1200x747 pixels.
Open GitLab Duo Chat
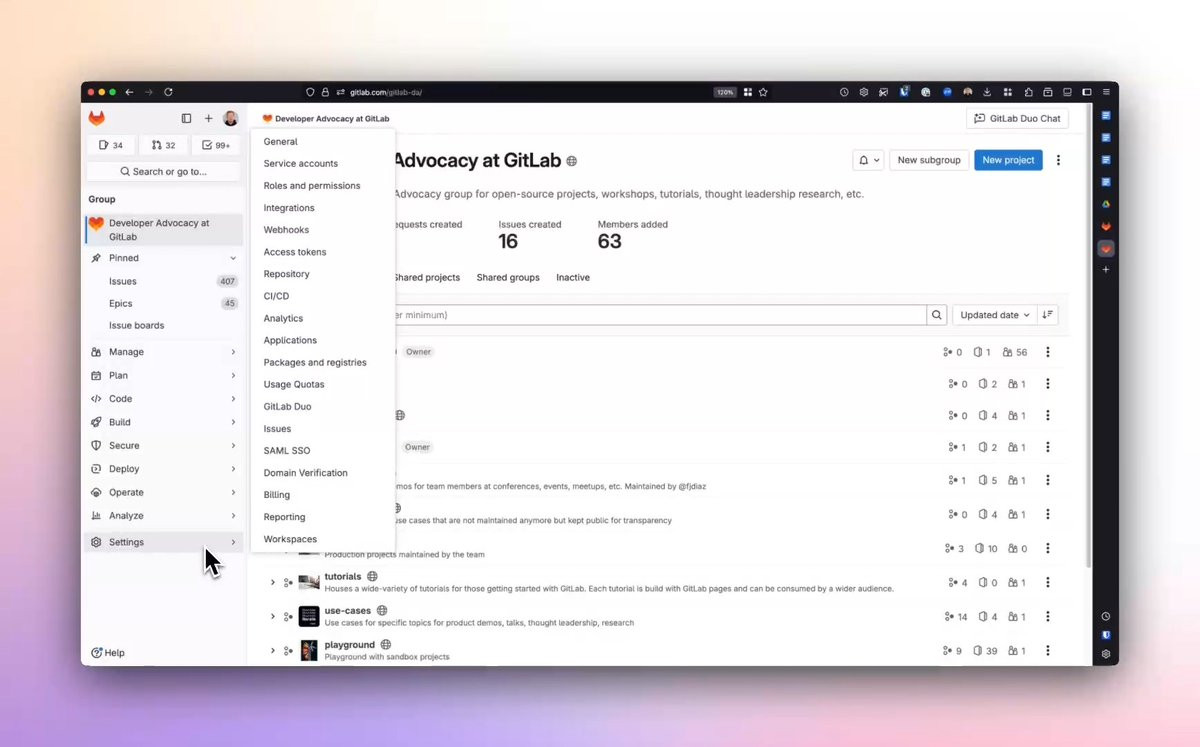click(1017, 118)
